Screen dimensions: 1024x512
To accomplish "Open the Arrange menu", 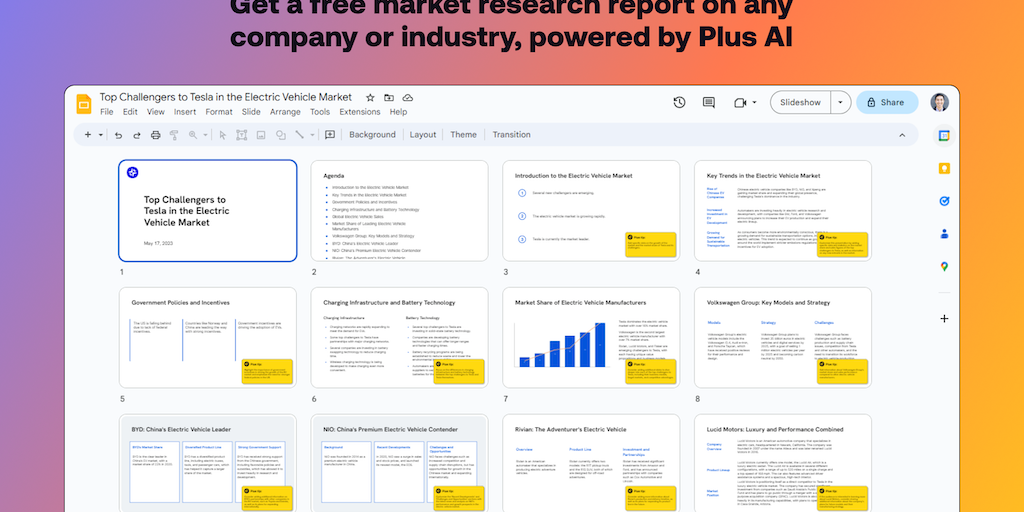I will [285, 112].
